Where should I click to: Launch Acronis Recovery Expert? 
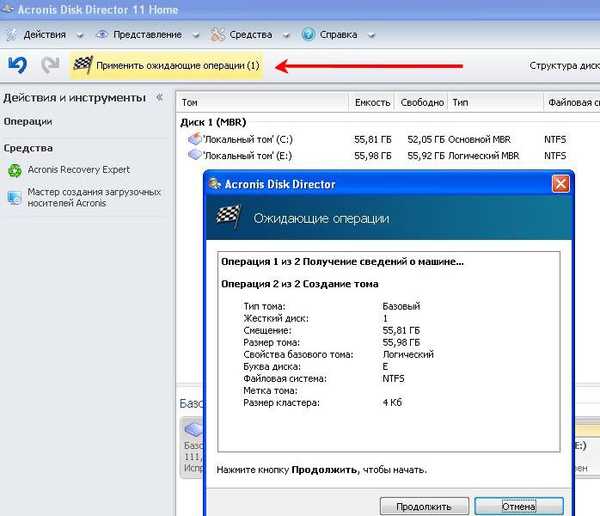(x=78, y=170)
